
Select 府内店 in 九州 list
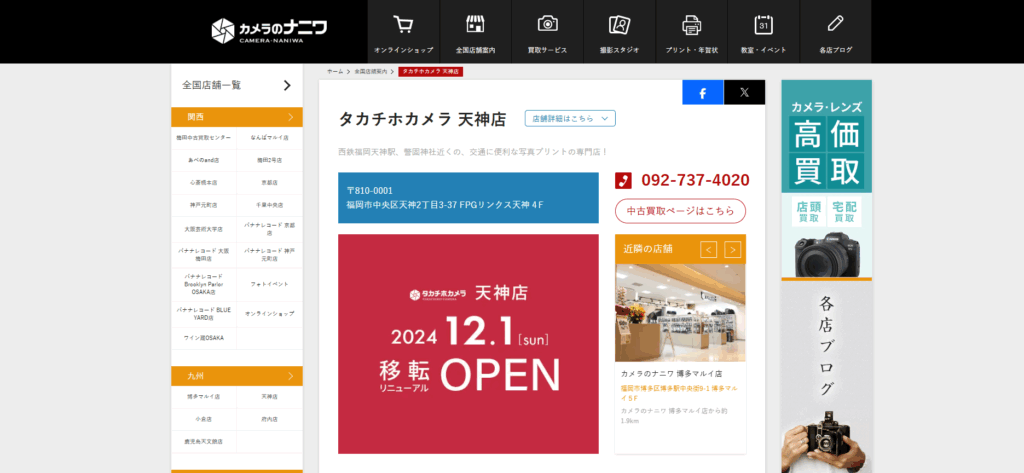(270, 419)
